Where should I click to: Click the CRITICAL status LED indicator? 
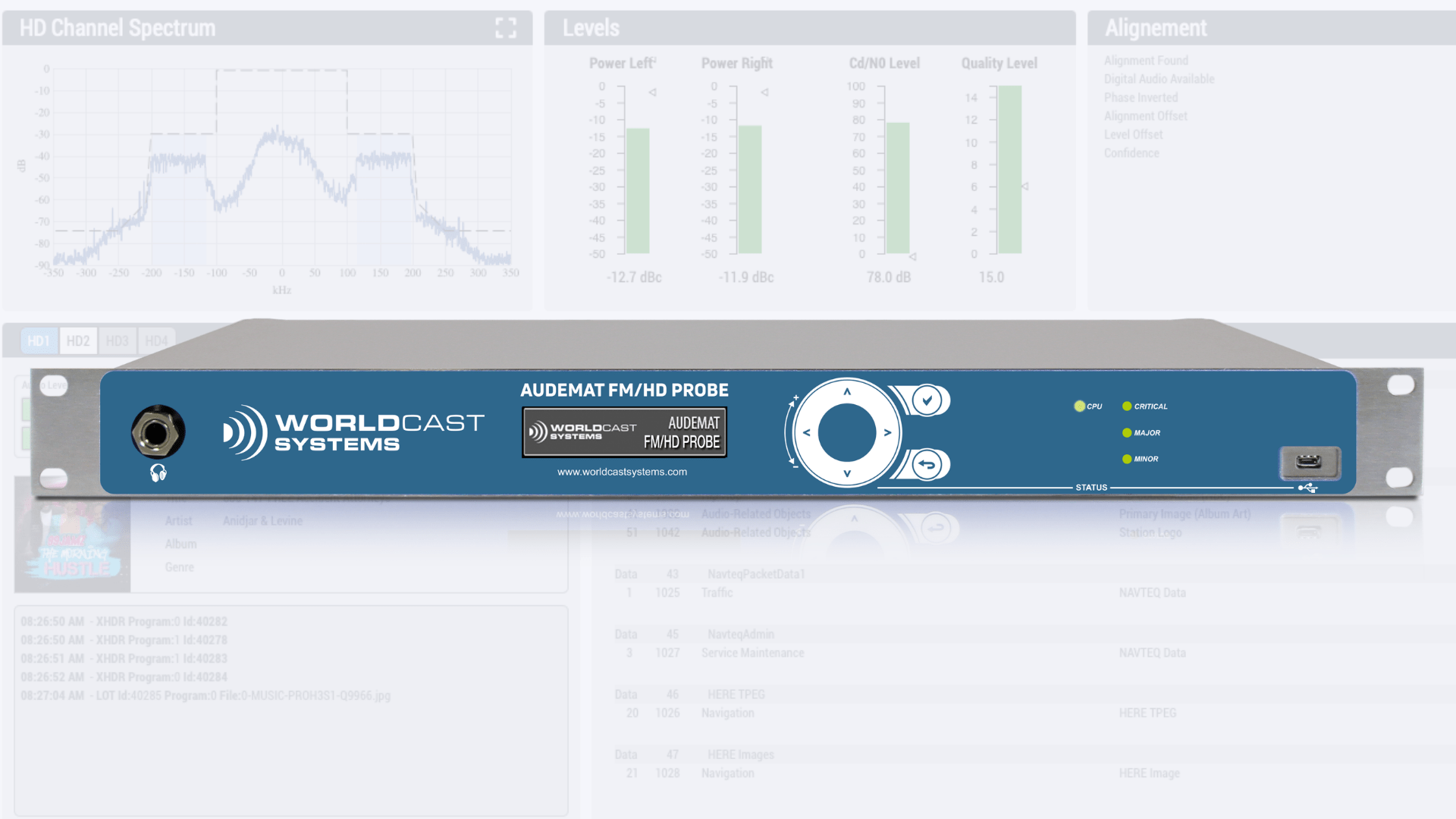(x=1127, y=406)
